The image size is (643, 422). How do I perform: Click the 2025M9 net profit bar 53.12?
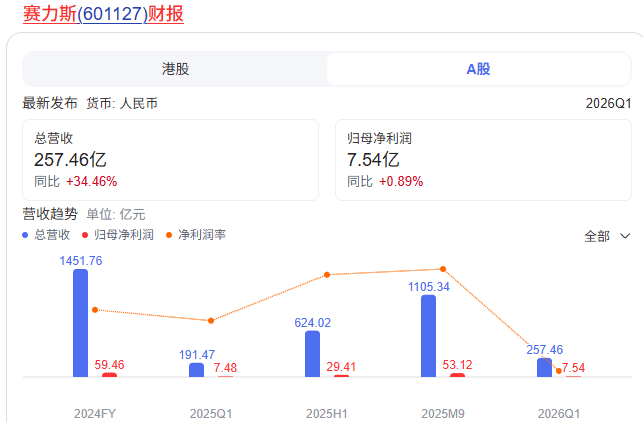pos(457,375)
